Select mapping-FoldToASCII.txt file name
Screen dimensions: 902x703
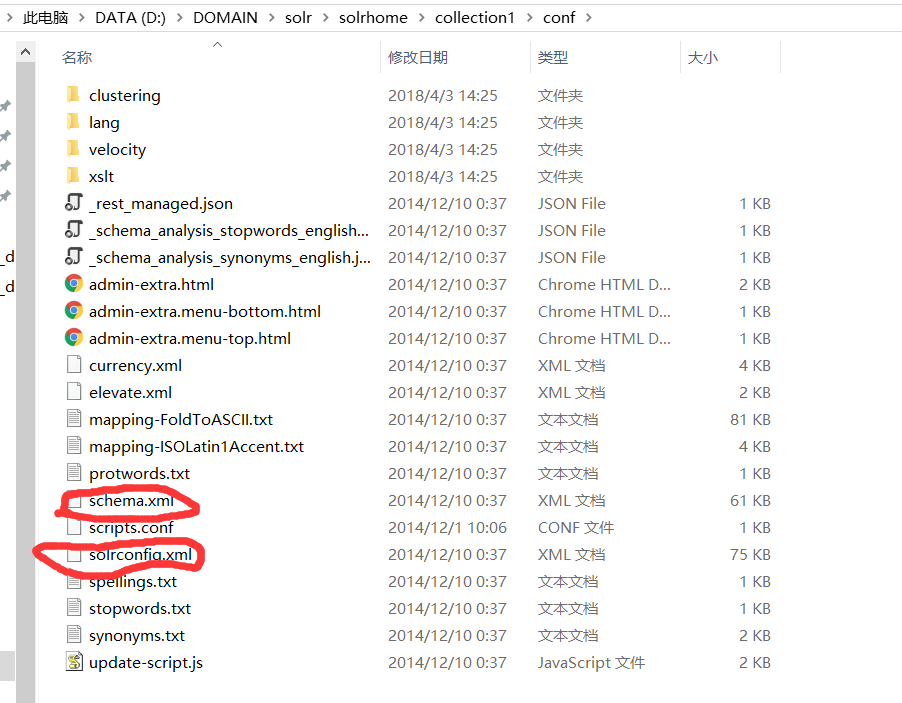tap(181, 419)
